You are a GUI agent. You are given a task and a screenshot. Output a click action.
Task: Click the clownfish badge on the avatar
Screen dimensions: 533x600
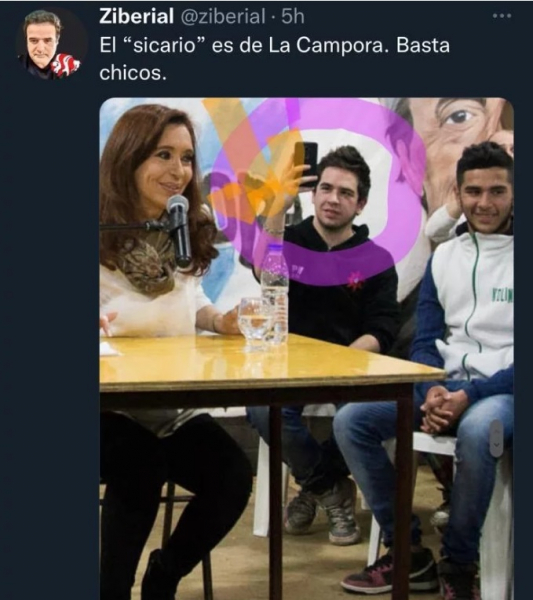(x=65, y=64)
